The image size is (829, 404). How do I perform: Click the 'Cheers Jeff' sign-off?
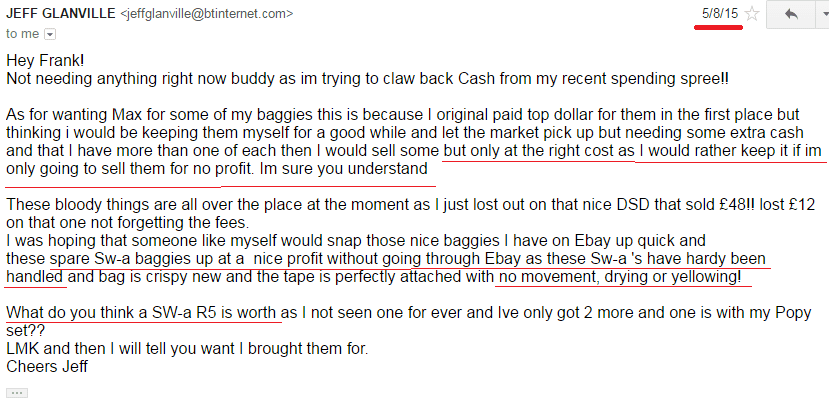(x=47, y=366)
